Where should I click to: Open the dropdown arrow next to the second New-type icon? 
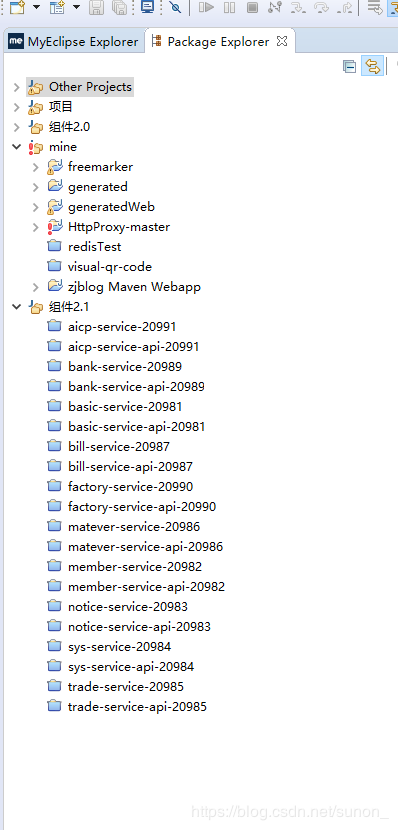click(x=76, y=7)
